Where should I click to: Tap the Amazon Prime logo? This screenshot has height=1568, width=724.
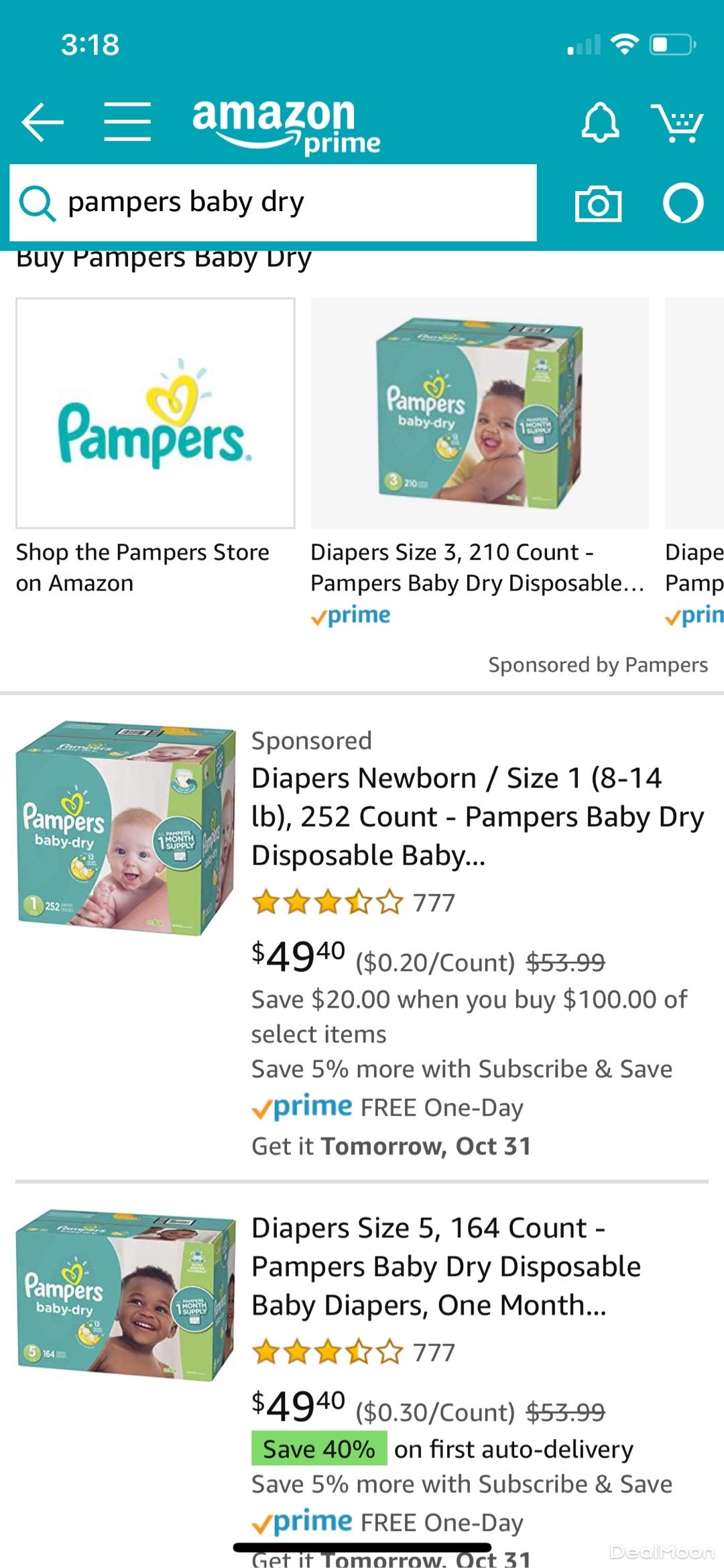point(286,125)
